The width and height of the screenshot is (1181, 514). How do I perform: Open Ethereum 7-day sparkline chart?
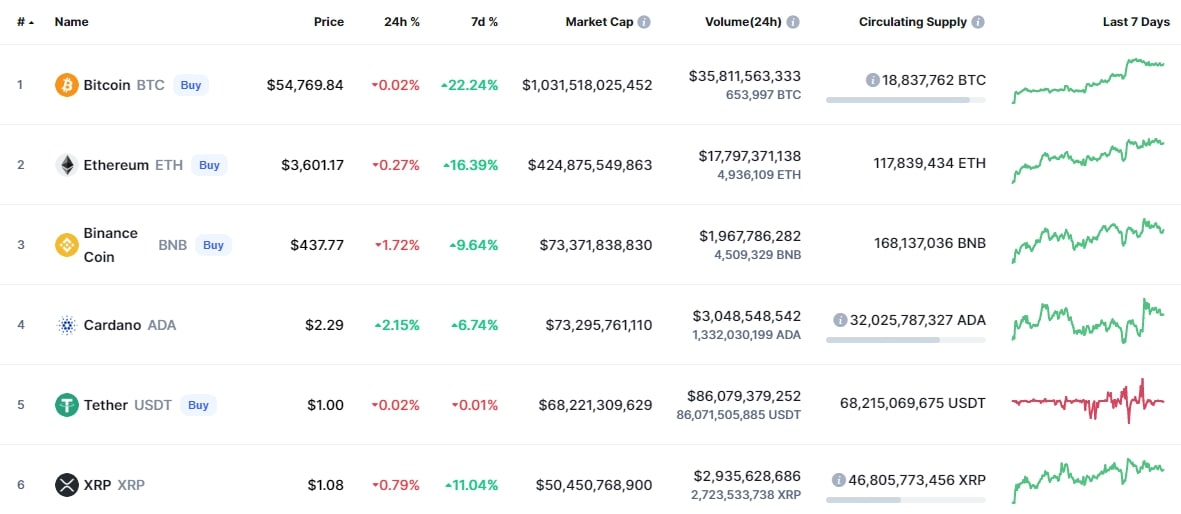1088,161
